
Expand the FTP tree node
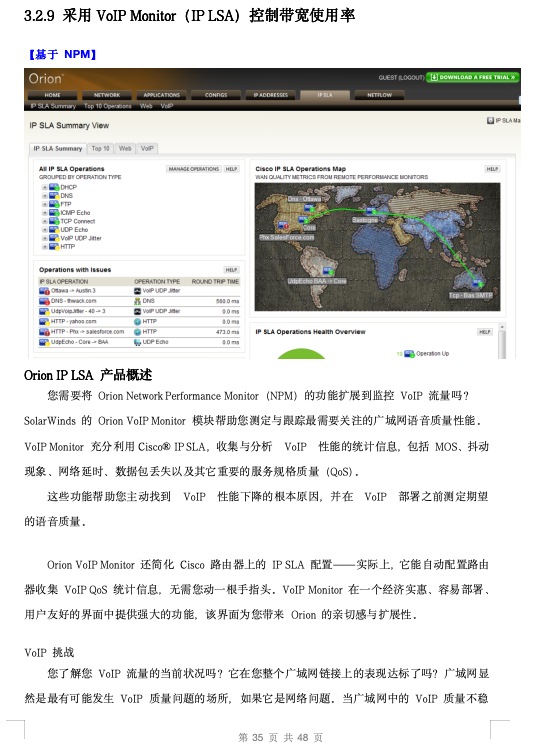tap(45, 205)
